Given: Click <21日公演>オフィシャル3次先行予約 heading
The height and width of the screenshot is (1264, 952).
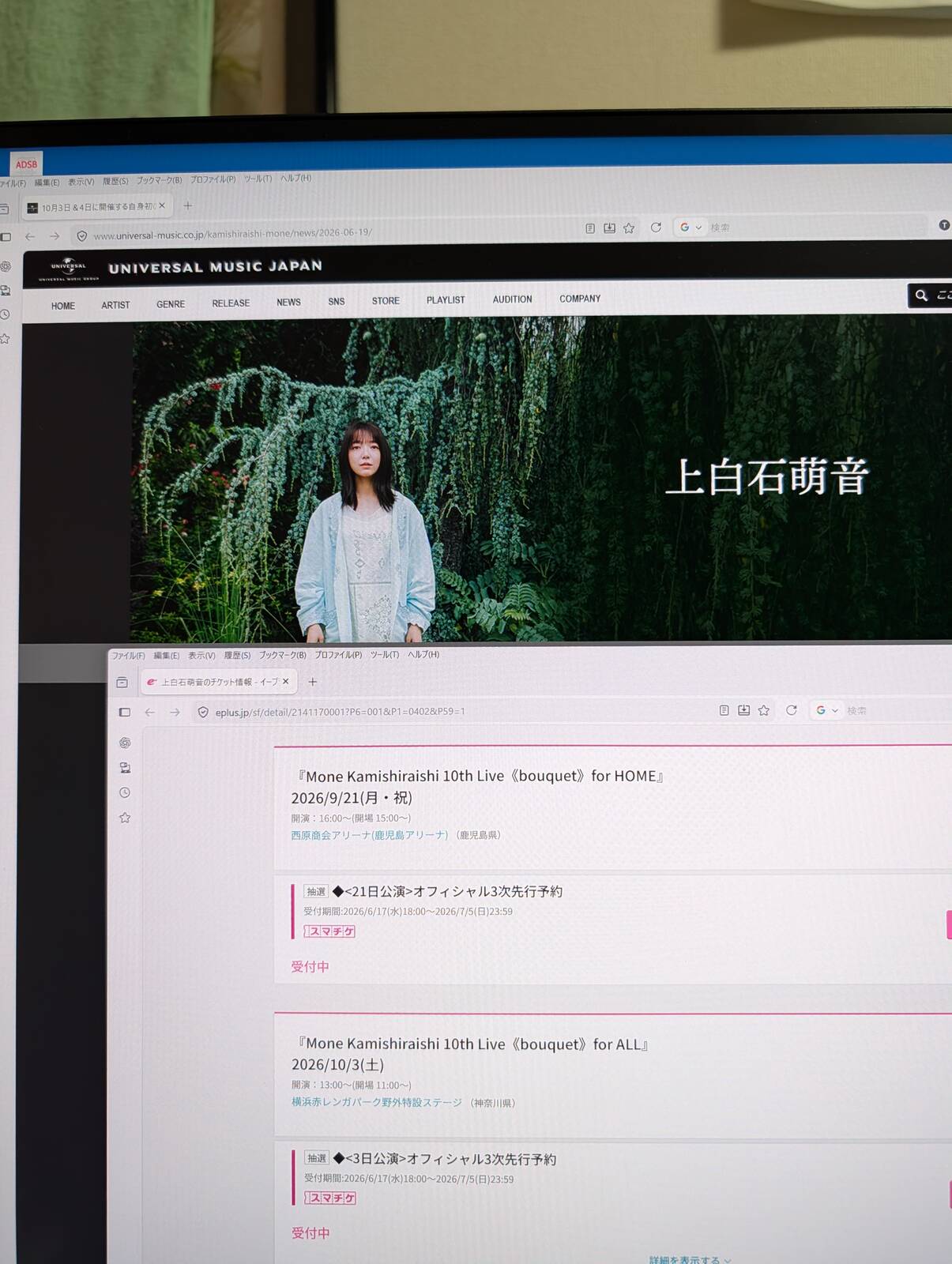Looking at the screenshot, I should [x=447, y=891].
